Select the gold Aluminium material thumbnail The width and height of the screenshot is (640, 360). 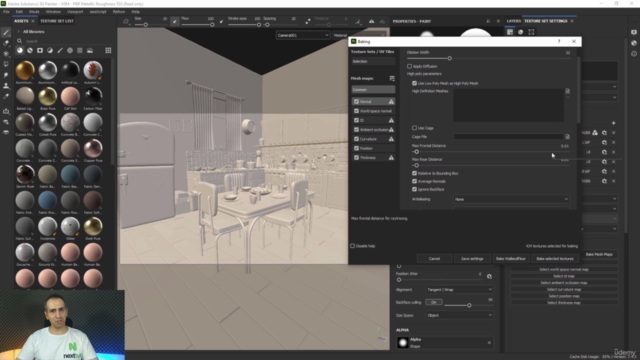25,71
